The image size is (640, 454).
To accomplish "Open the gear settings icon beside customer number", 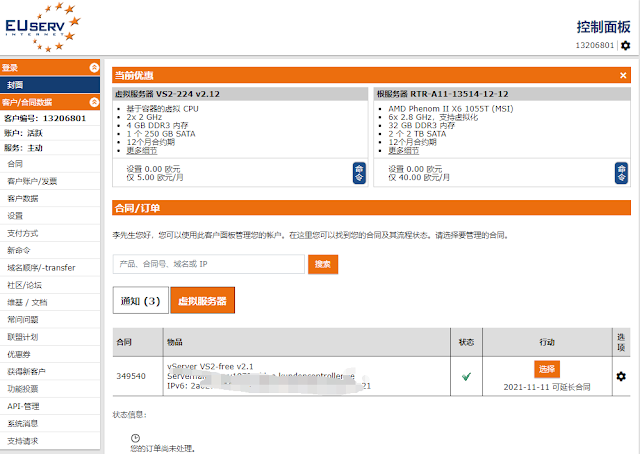I will (x=625, y=45).
